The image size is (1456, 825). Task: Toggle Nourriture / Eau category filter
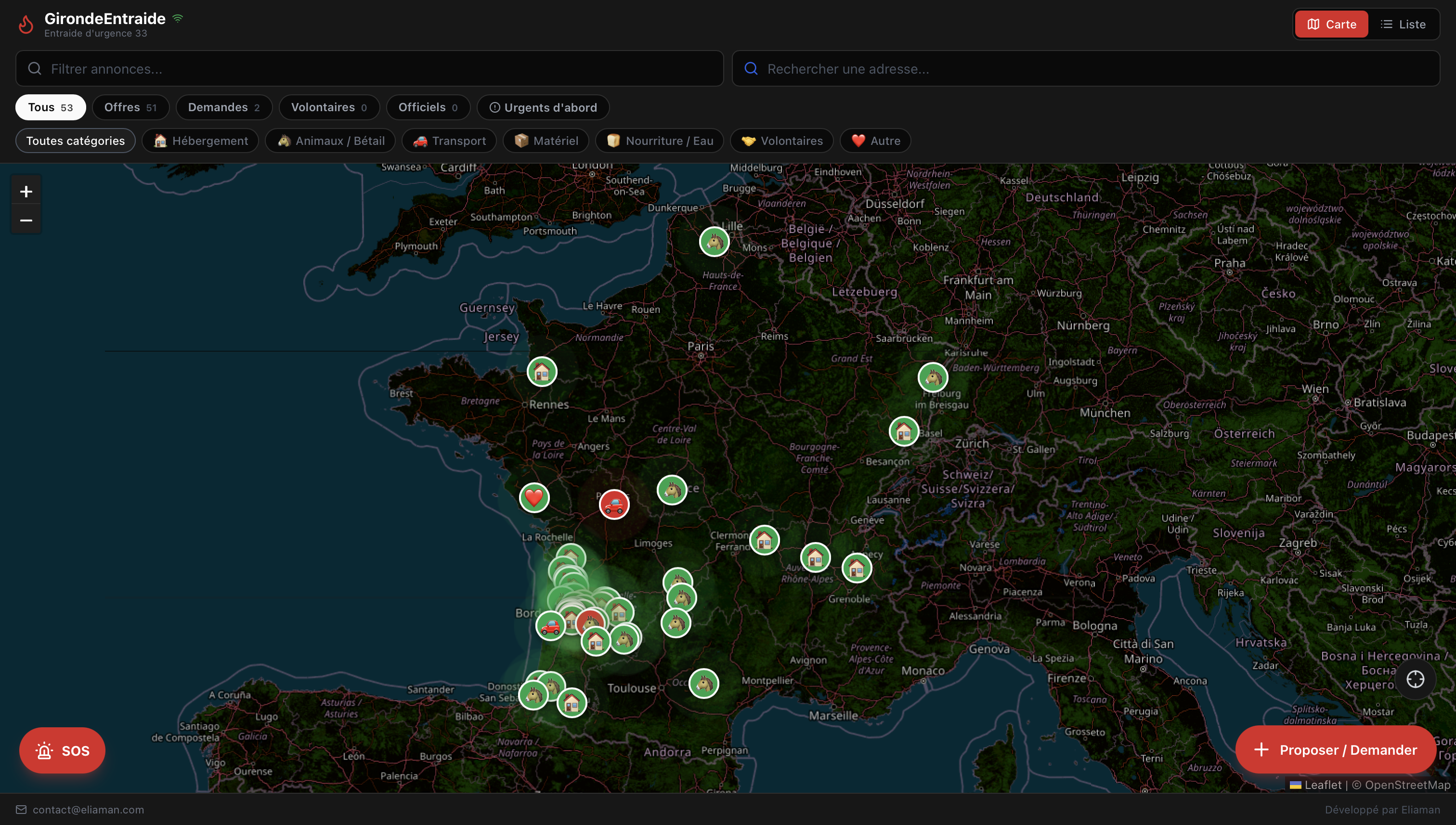[x=659, y=141]
